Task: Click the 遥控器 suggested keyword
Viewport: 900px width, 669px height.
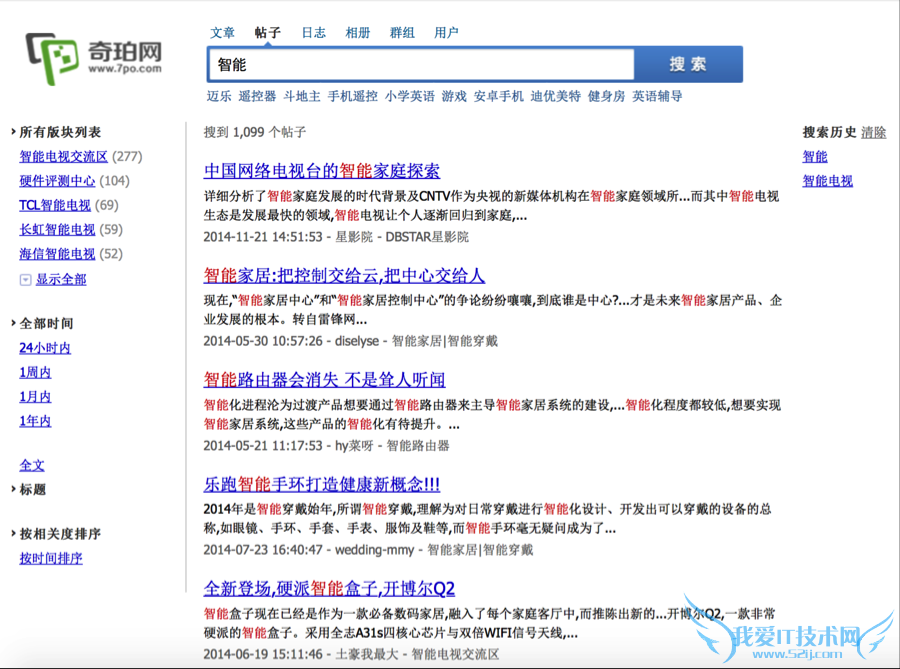Action: [257, 96]
